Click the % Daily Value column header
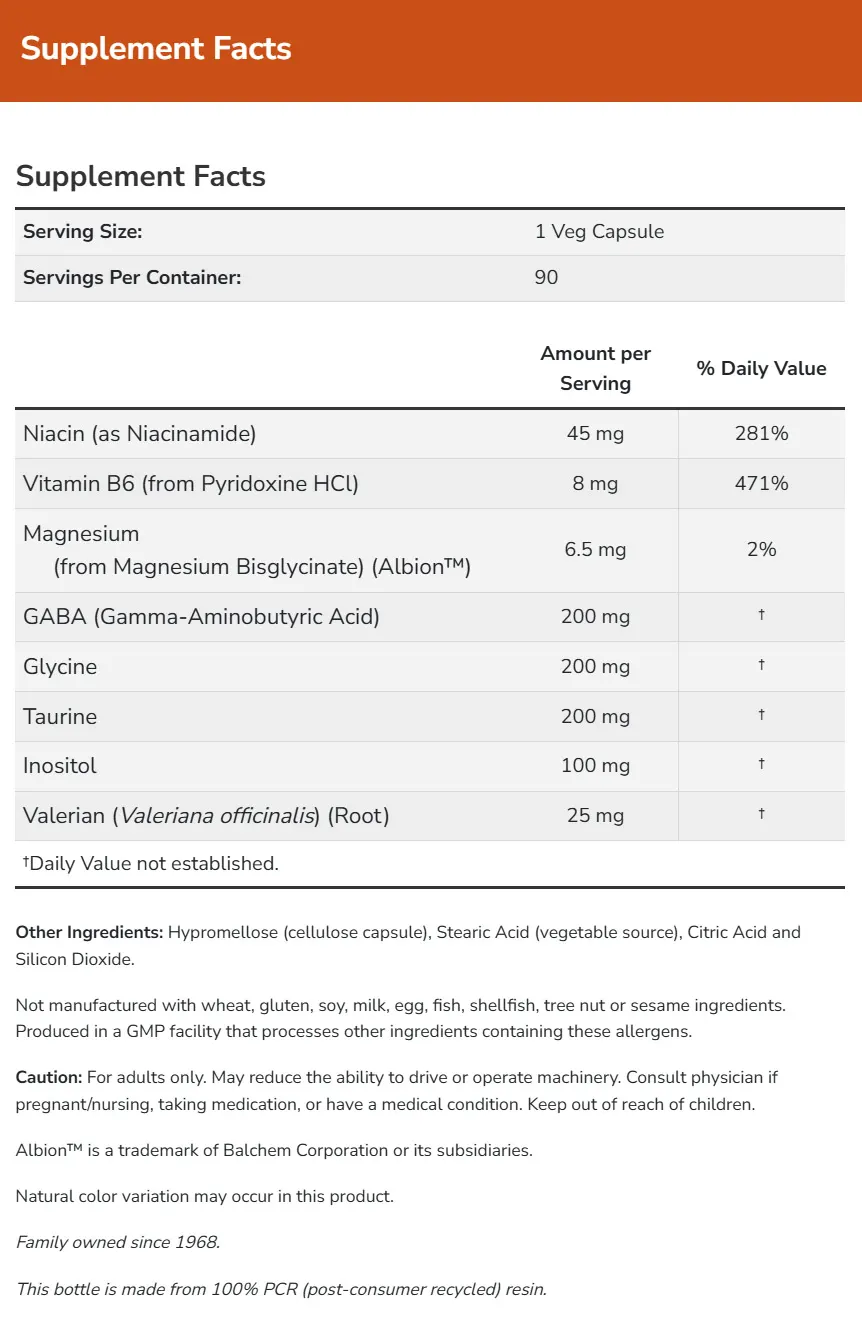The width and height of the screenshot is (862, 1321). [761, 368]
